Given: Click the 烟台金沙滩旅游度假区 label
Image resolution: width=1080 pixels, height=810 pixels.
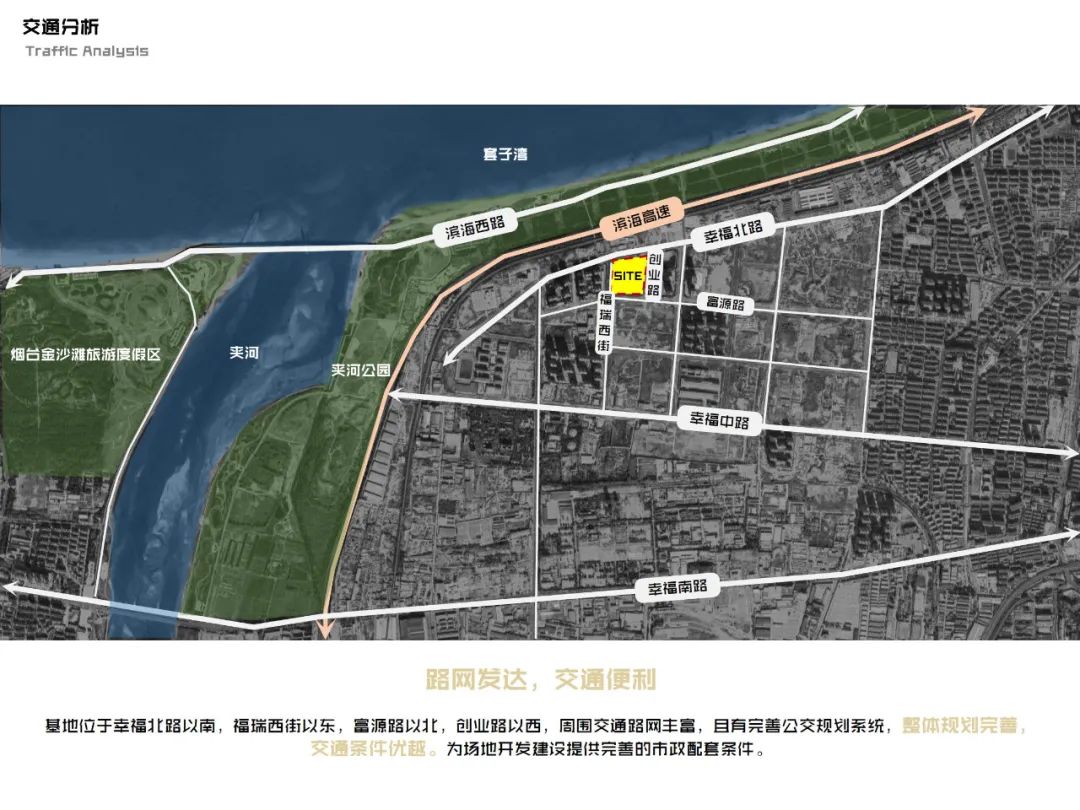Looking at the screenshot, I should (x=86, y=355).
